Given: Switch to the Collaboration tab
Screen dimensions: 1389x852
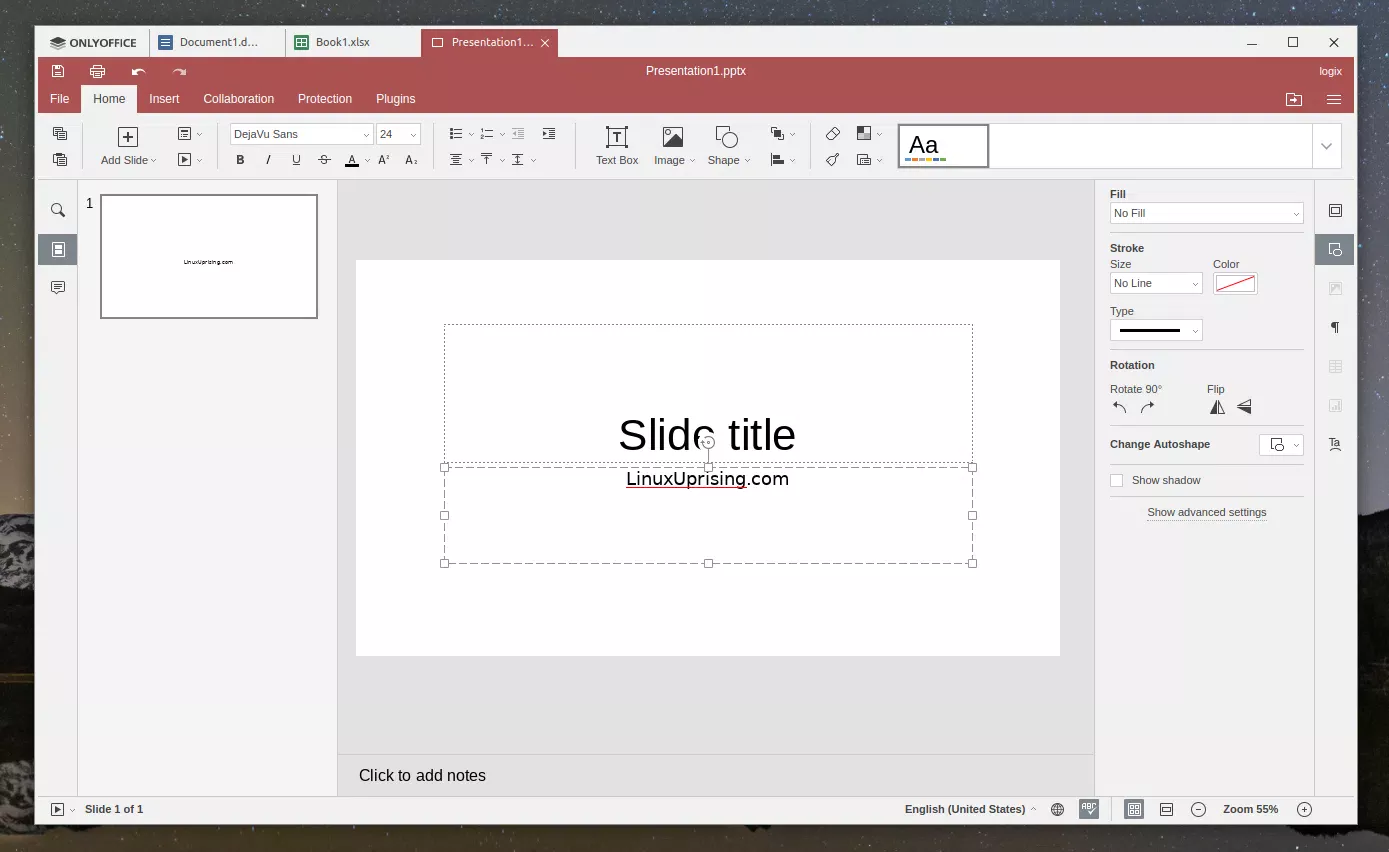Looking at the screenshot, I should pyautogui.click(x=238, y=99).
